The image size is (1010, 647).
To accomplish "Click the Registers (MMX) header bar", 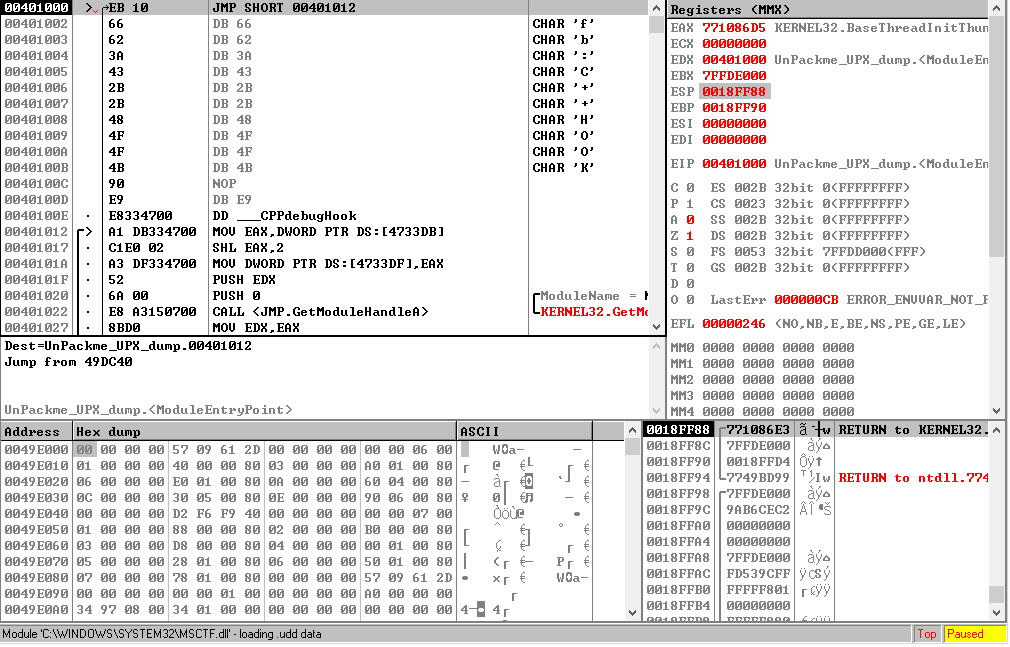I will coord(827,10).
